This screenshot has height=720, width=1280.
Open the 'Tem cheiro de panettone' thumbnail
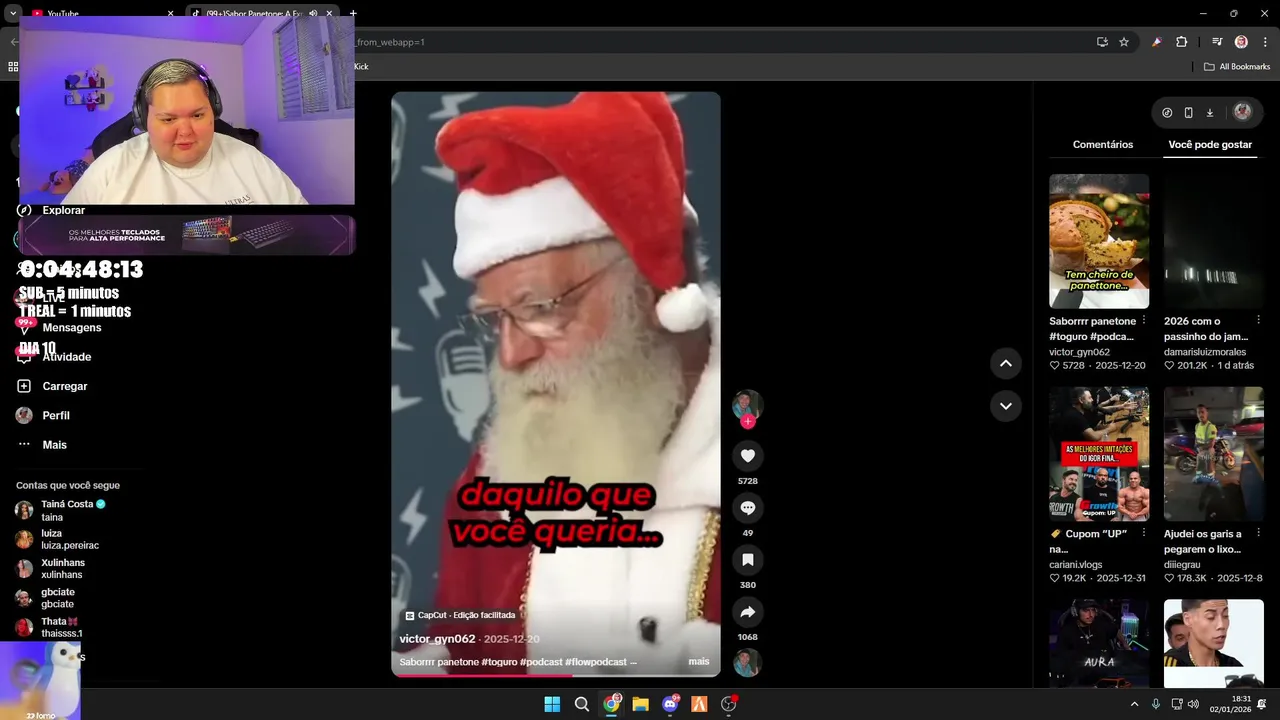(1099, 241)
